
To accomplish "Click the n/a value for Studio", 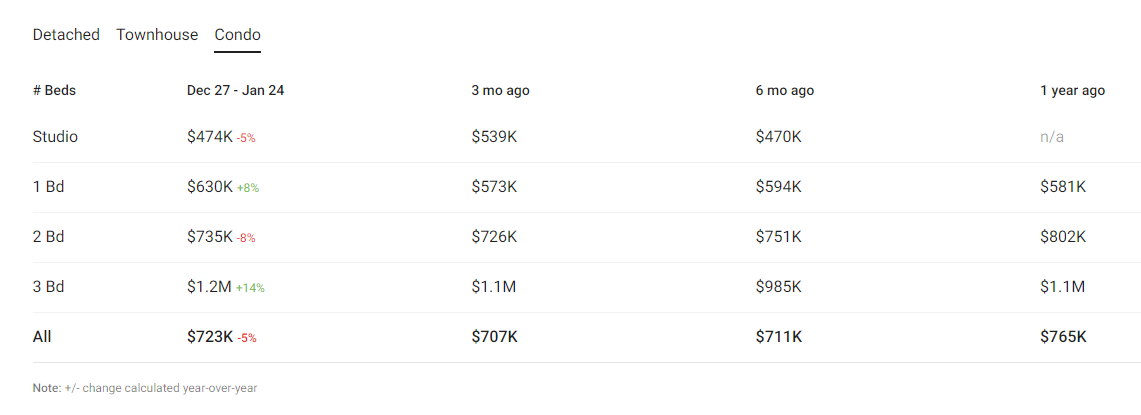I will (1052, 137).
